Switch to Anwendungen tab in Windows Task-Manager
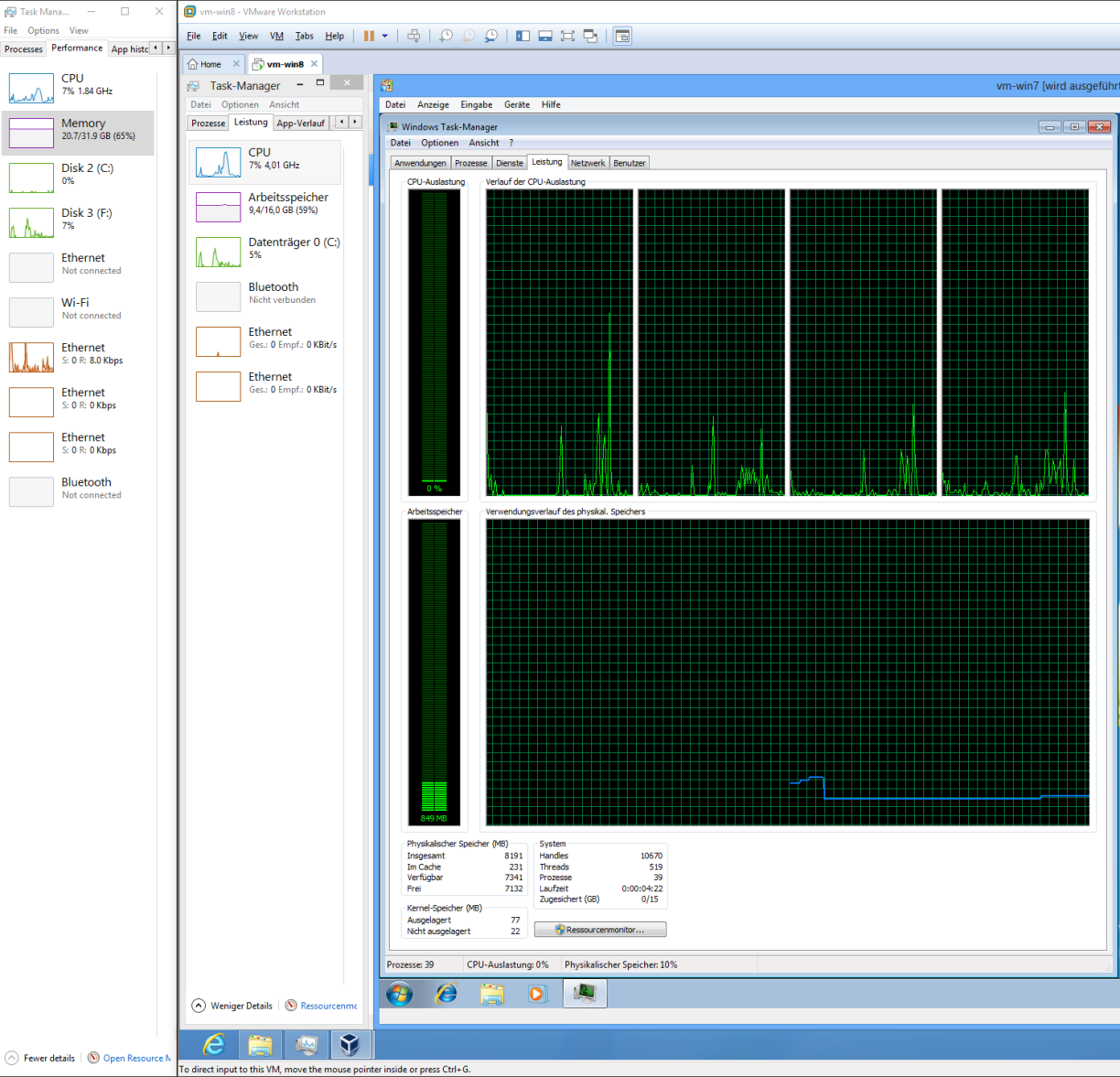The image size is (1120, 1077). 420,163
